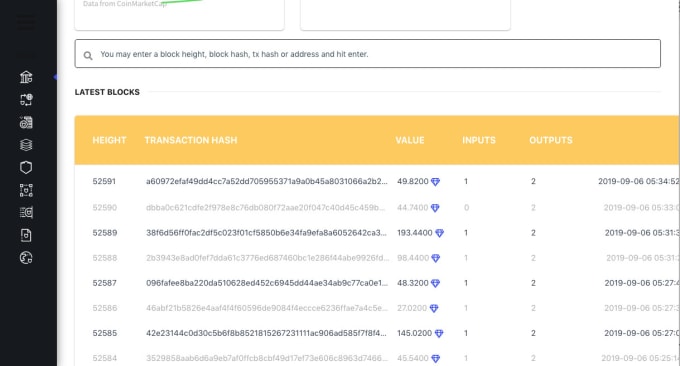
Task: Click the magnifier icon in the search box
Action: pos(88,56)
